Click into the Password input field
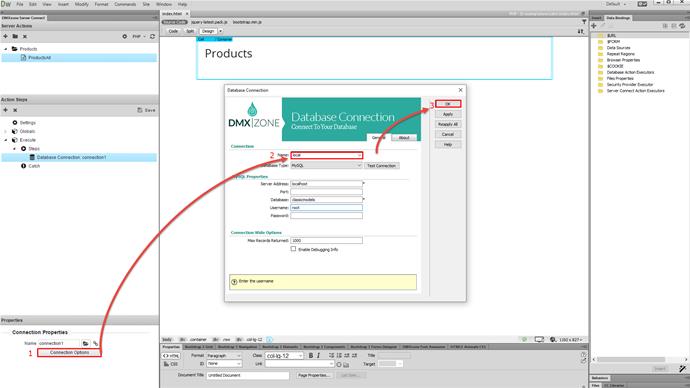 327,216
